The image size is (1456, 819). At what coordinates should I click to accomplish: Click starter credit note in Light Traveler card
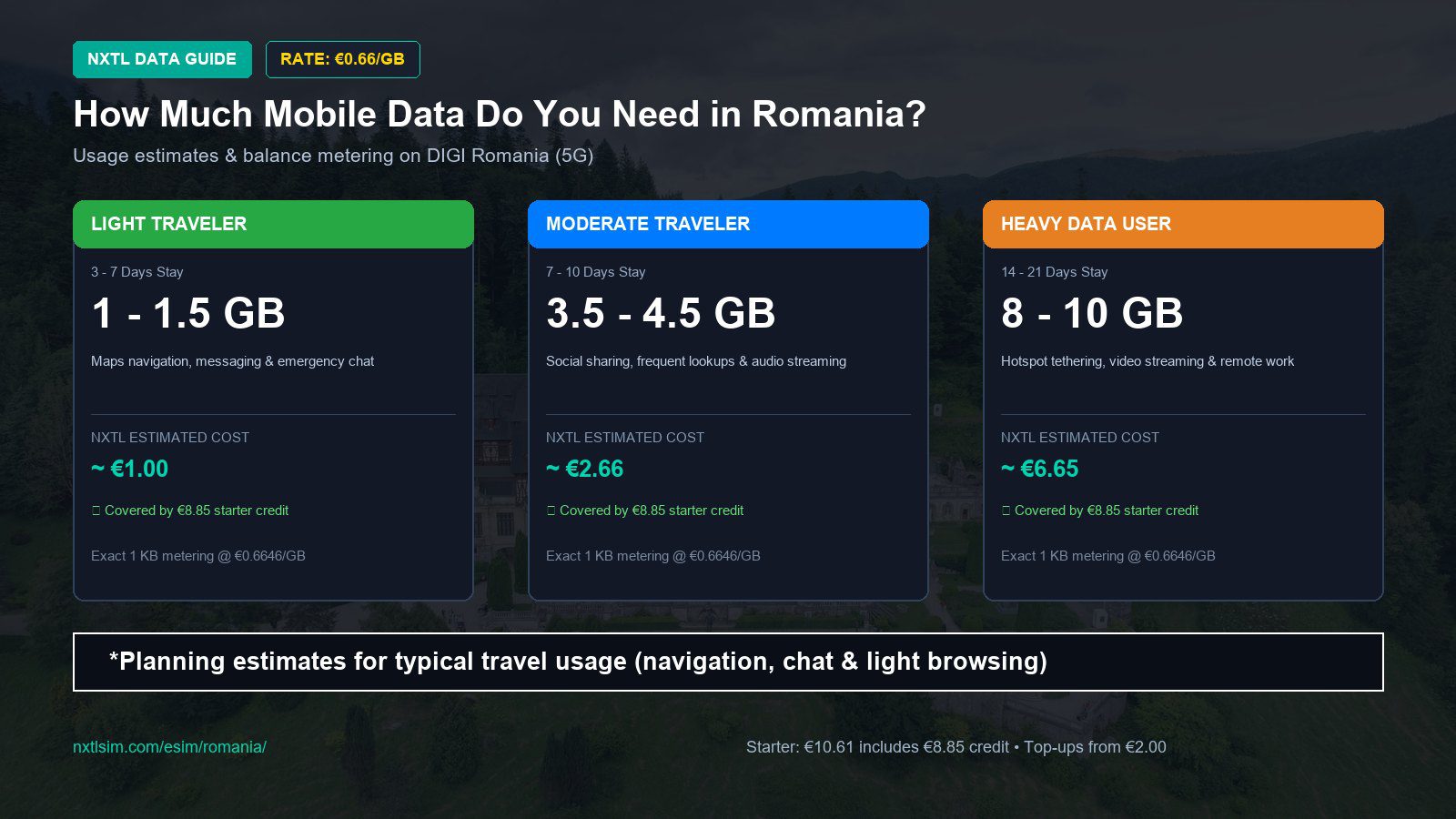tap(190, 511)
